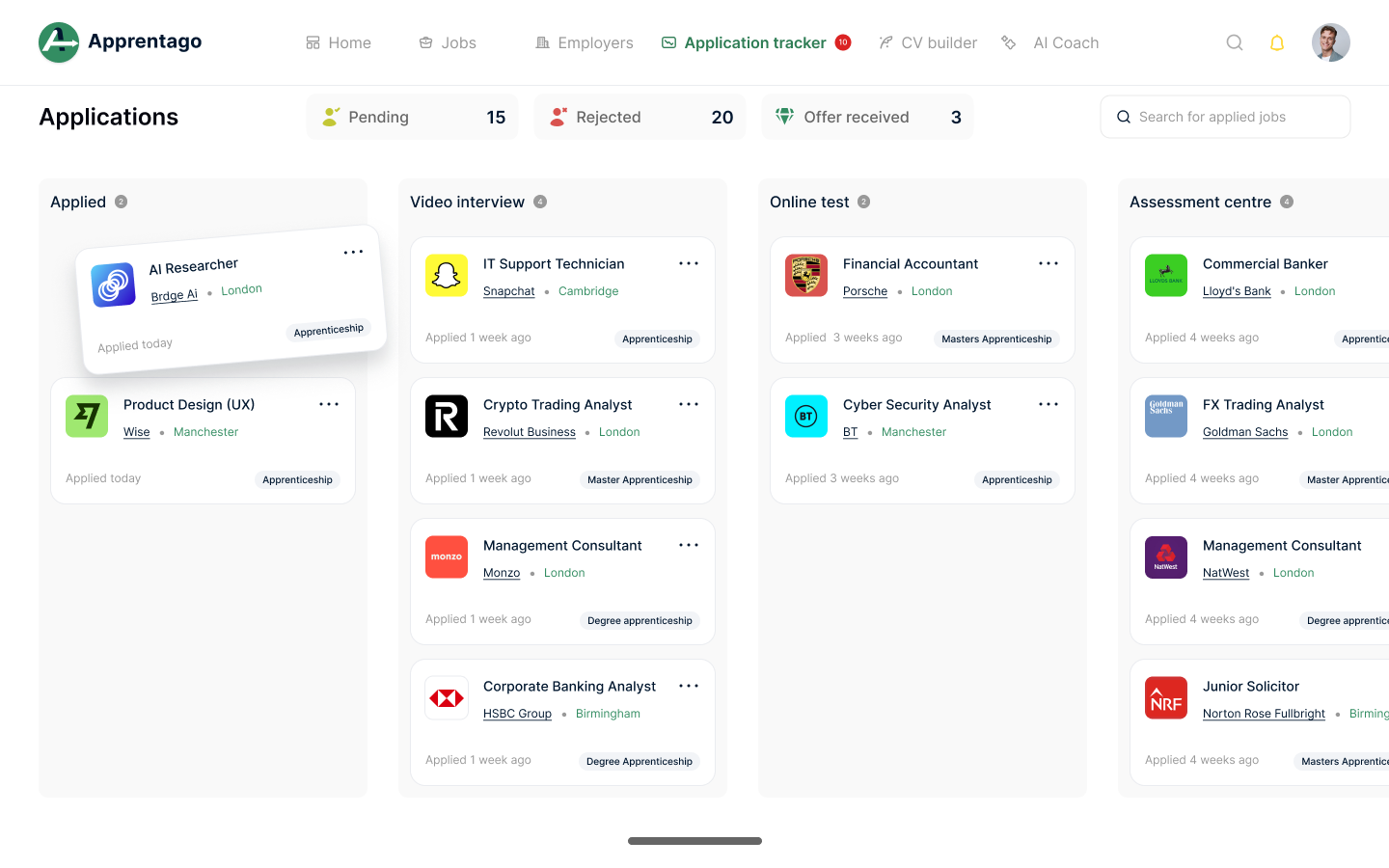Open notifications bell icon
This screenshot has height=868, width=1389.
tap(1277, 42)
